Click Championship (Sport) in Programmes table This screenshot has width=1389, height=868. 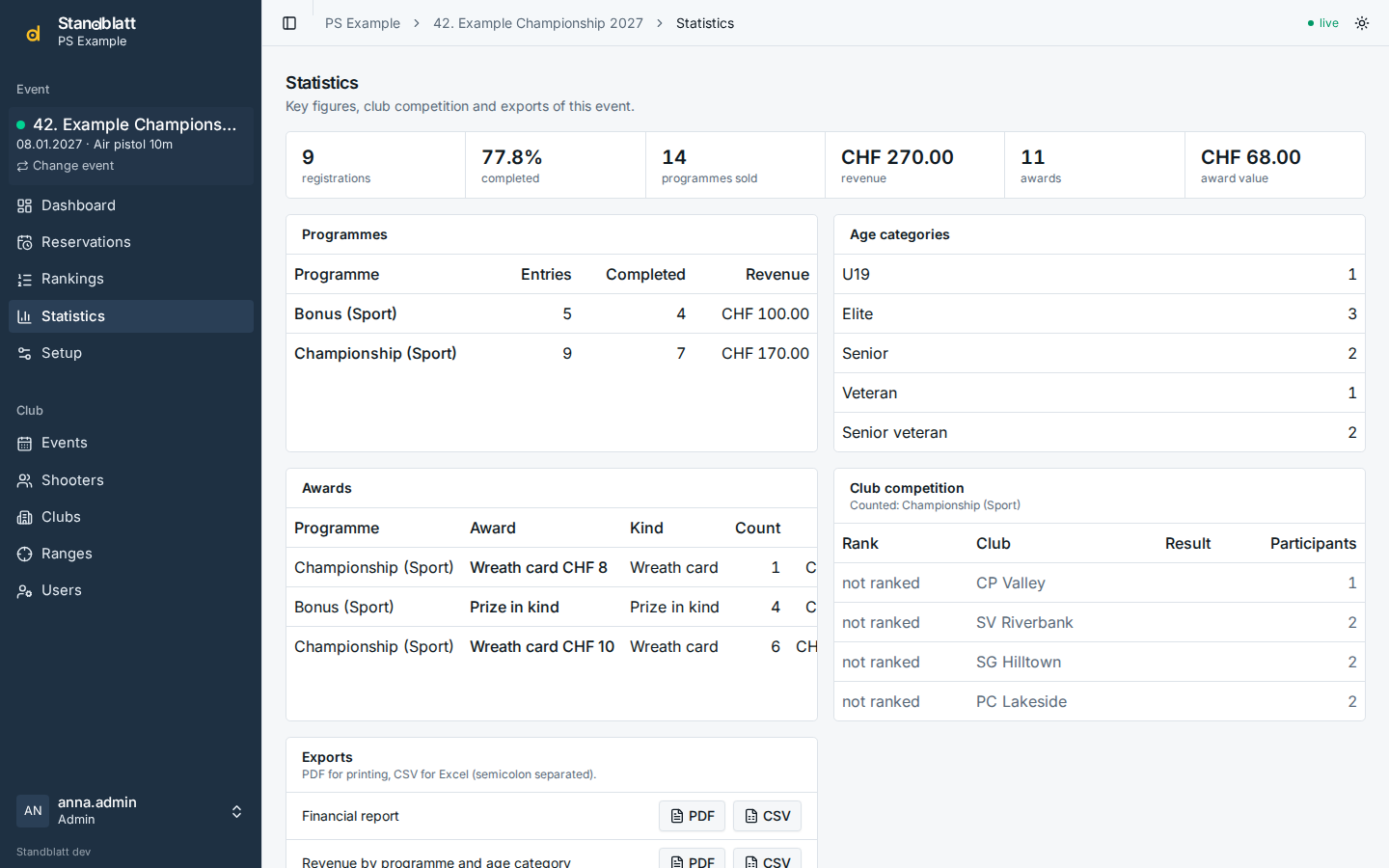(x=375, y=353)
